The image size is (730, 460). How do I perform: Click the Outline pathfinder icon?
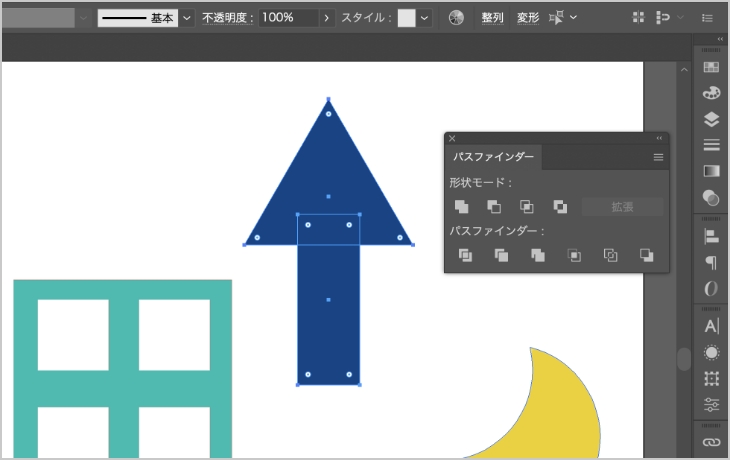[610, 255]
